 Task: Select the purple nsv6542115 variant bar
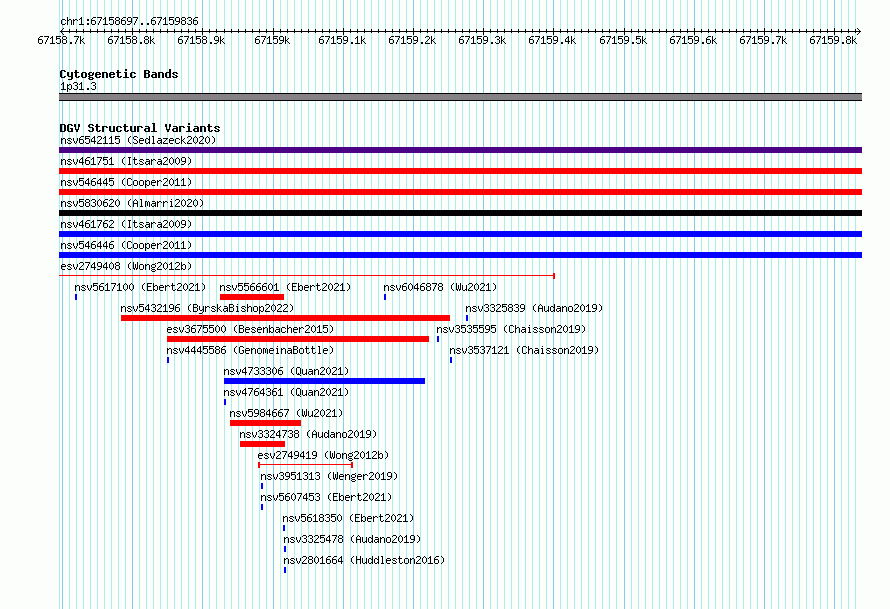coord(460,150)
